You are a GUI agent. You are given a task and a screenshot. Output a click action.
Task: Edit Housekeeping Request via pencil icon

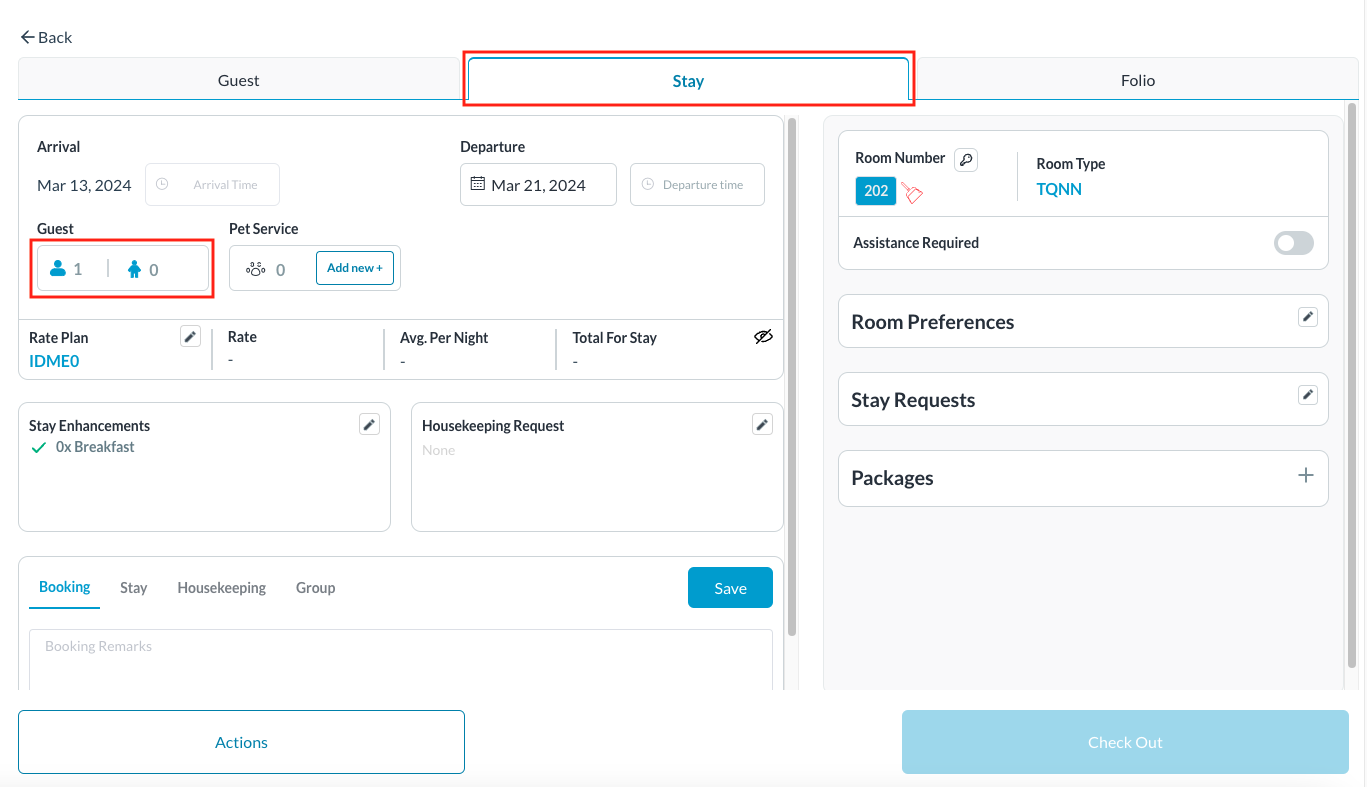[x=762, y=425]
